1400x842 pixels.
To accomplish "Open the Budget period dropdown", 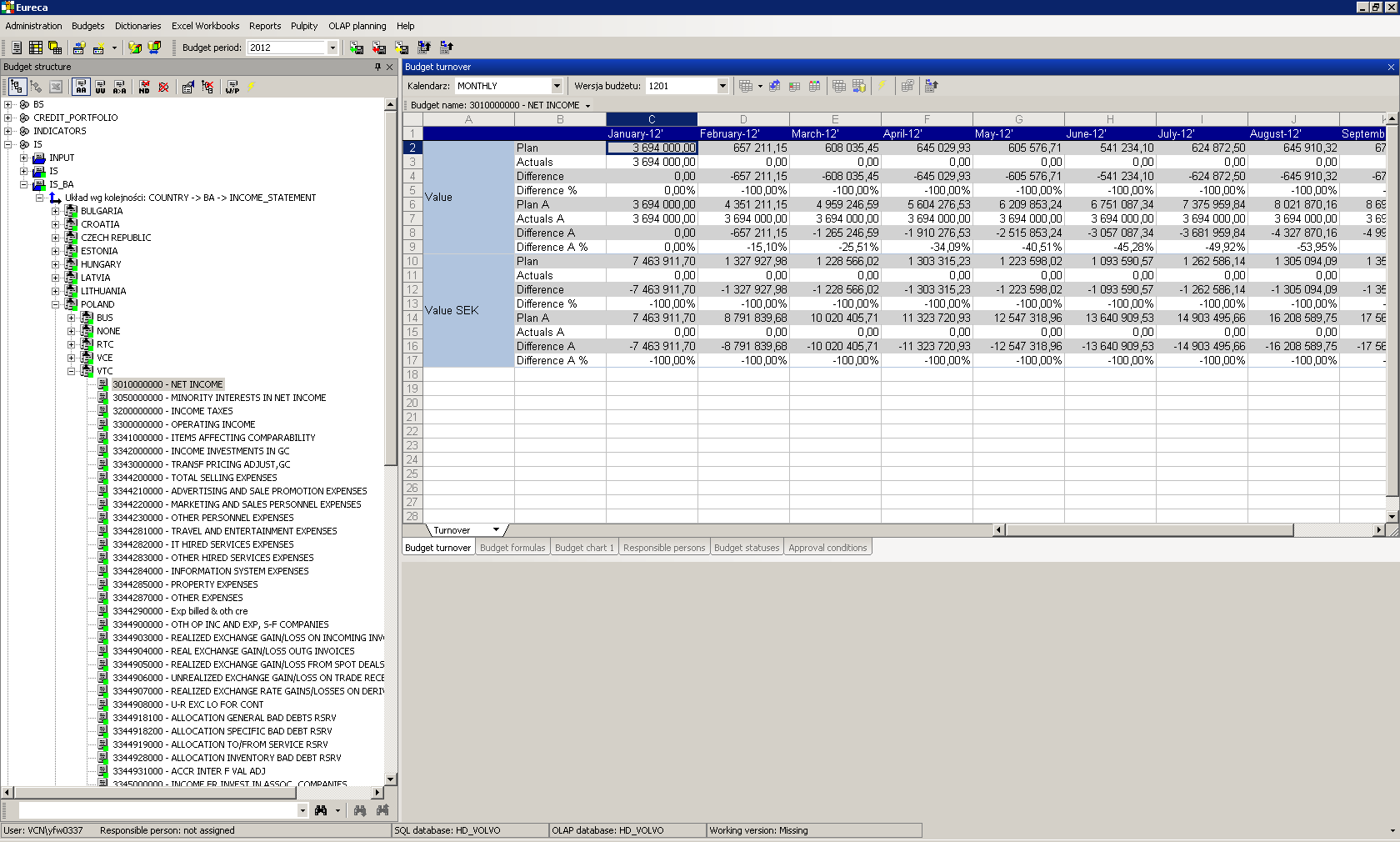I will click(x=332, y=48).
